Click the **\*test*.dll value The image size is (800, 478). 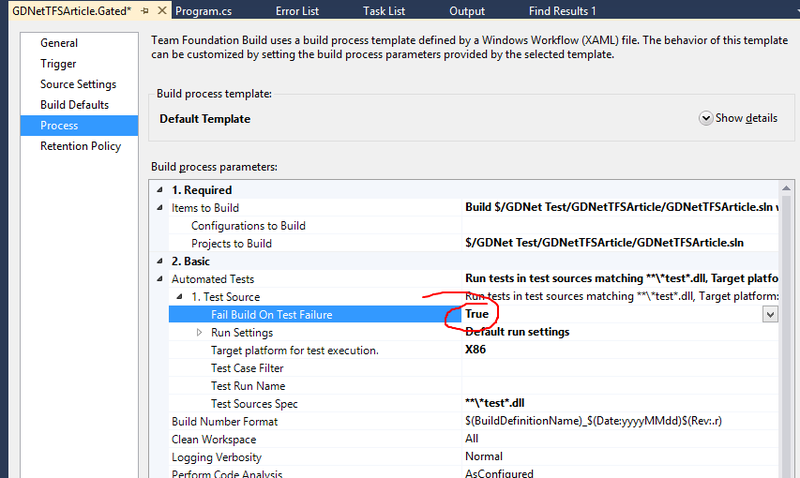click(494, 403)
